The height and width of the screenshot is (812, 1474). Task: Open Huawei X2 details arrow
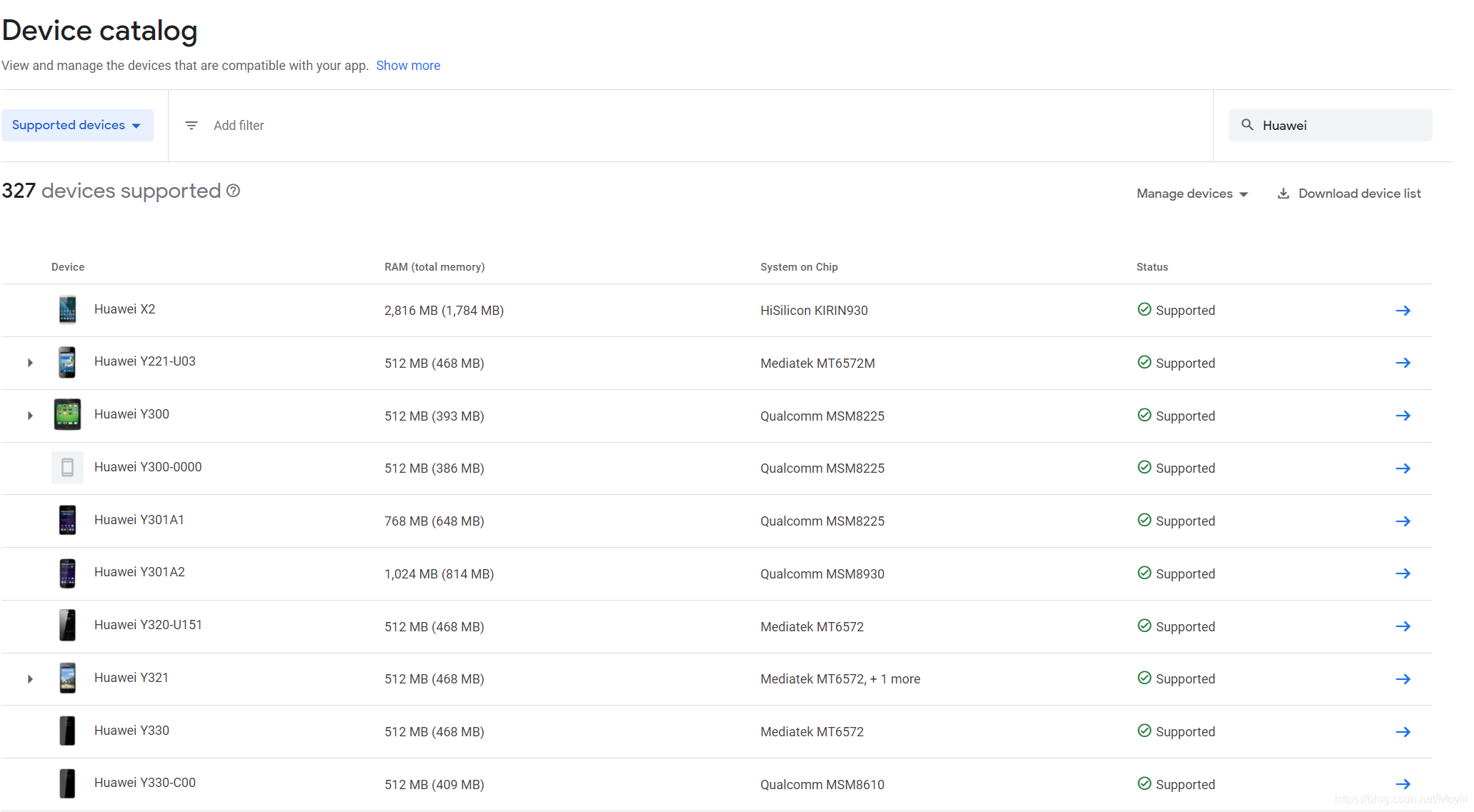click(1403, 311)
